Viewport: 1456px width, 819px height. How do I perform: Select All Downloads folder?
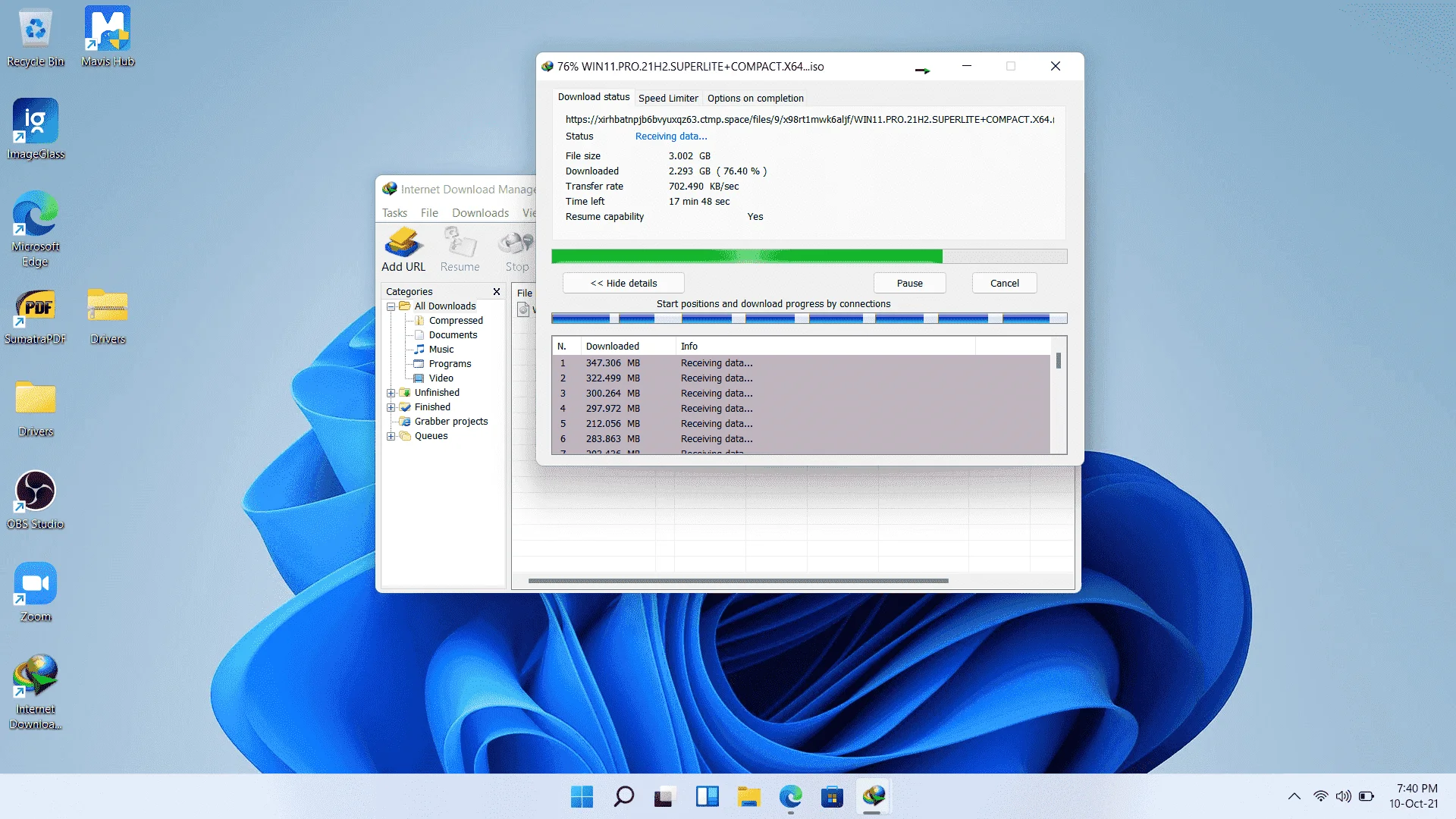pyautogui.click(x=445, y=306)
